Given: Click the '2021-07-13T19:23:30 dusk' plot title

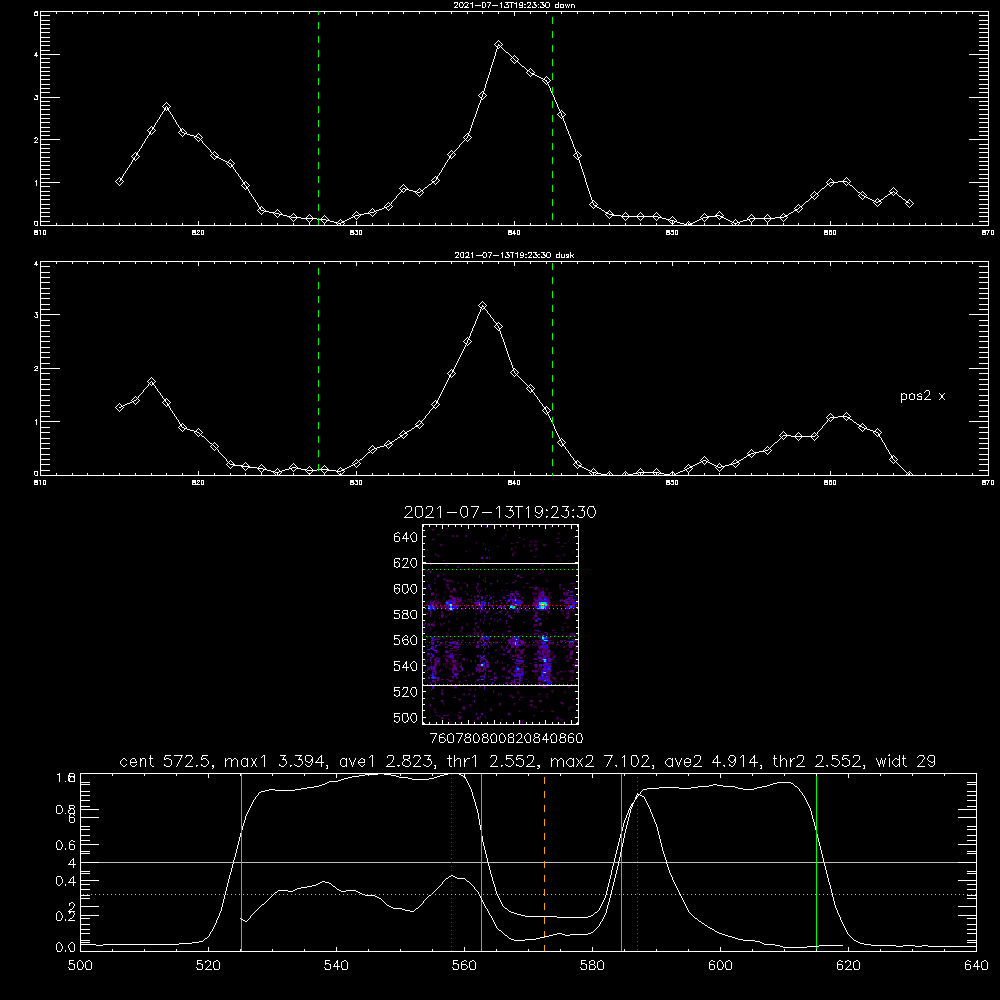Looking at the screenshot, I should coord(514,255).
